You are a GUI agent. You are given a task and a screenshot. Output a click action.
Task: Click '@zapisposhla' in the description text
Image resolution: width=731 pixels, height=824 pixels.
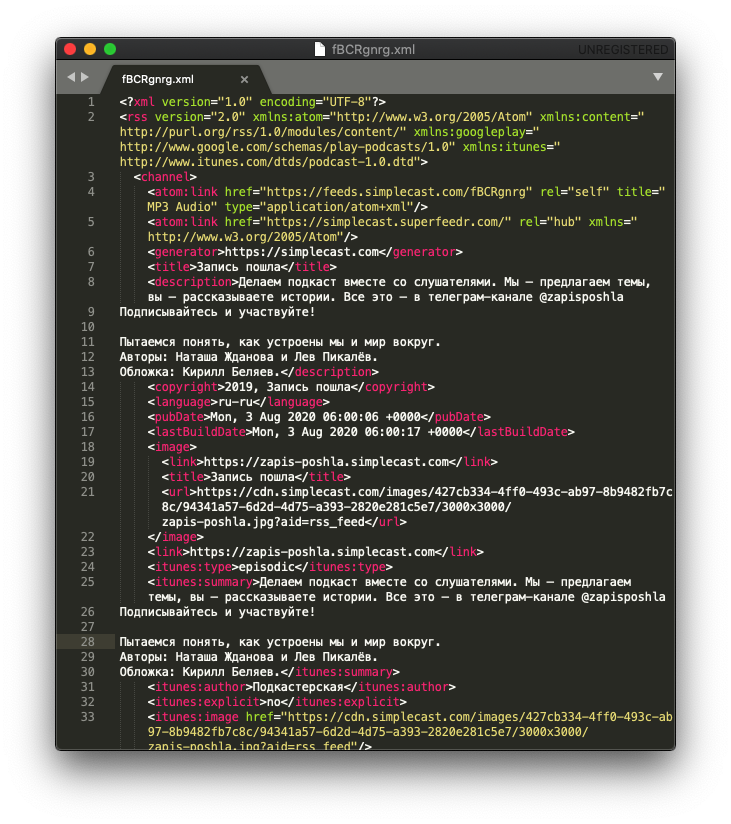(582, 297)
